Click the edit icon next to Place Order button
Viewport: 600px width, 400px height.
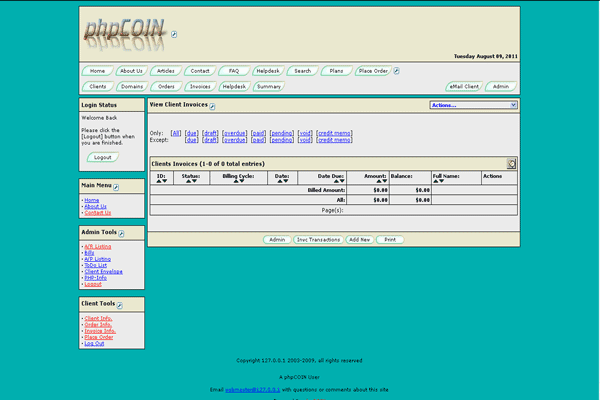click(x=396, y=71)
